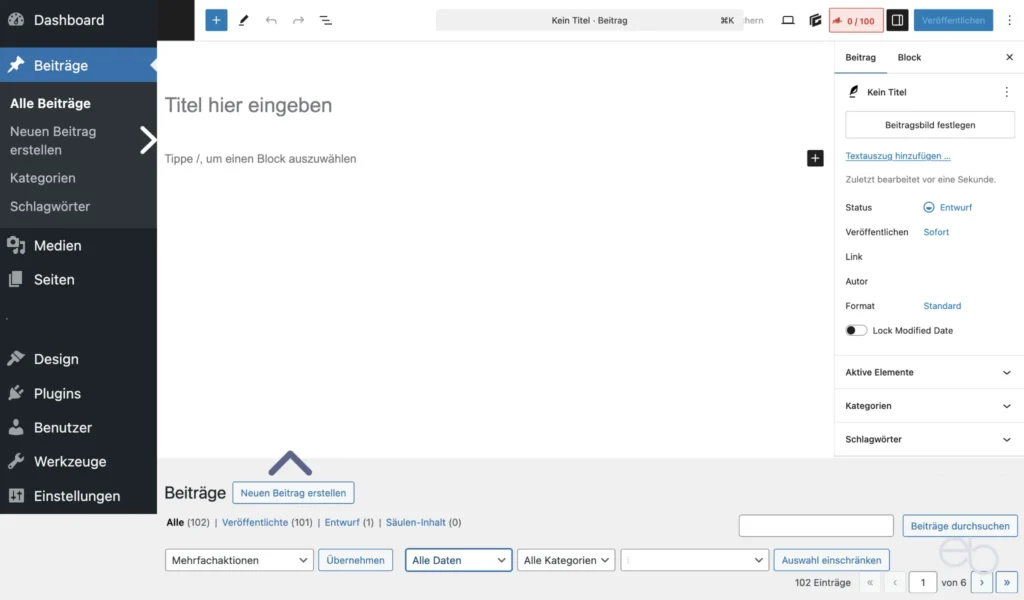Screen dimensions: 1024x600
Task: Click Beitragsbild festlegen button
Action: click(x=930, y=125)
